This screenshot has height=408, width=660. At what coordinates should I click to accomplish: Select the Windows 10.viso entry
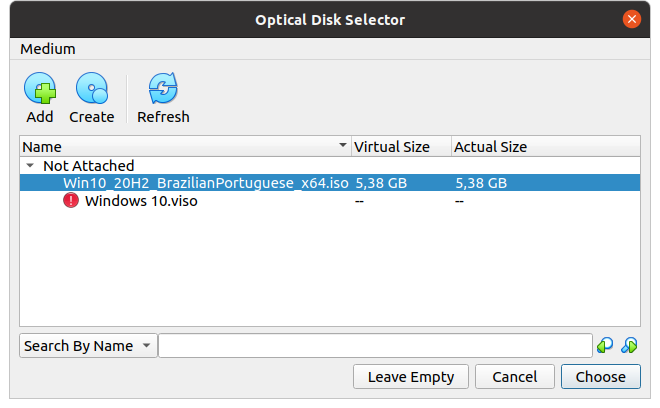[330, 201]
